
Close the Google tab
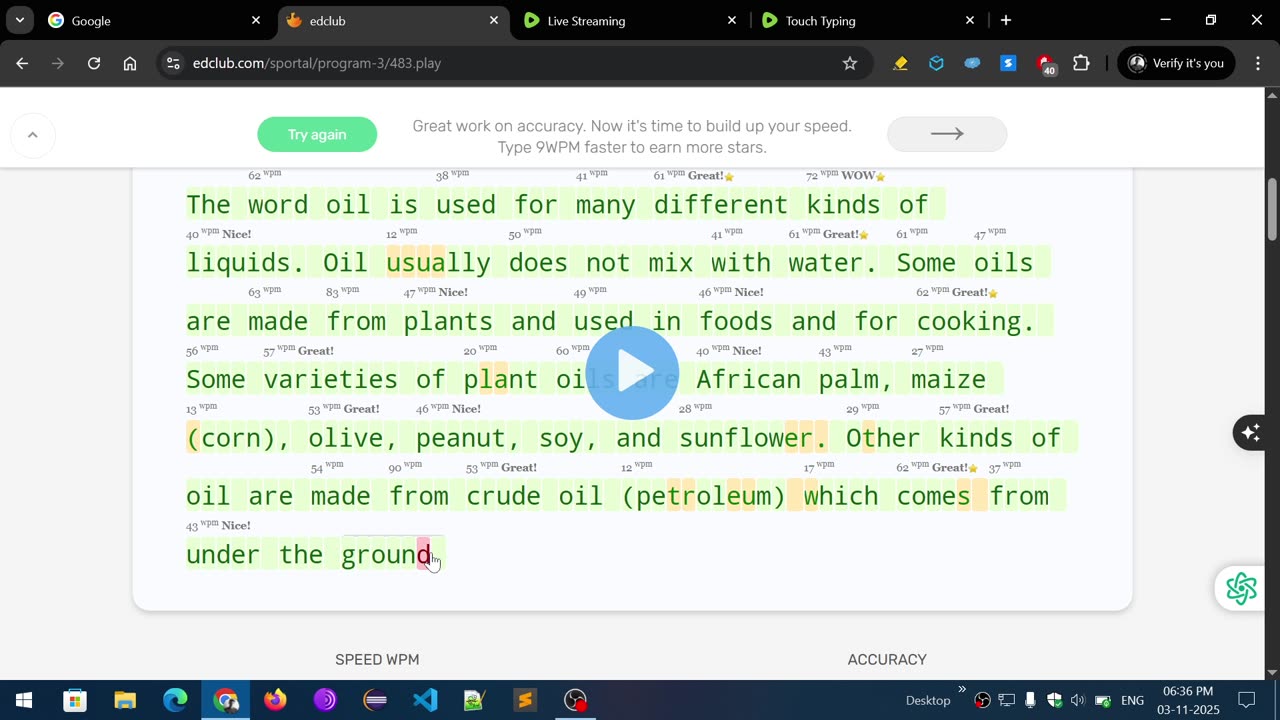[256, 20]
